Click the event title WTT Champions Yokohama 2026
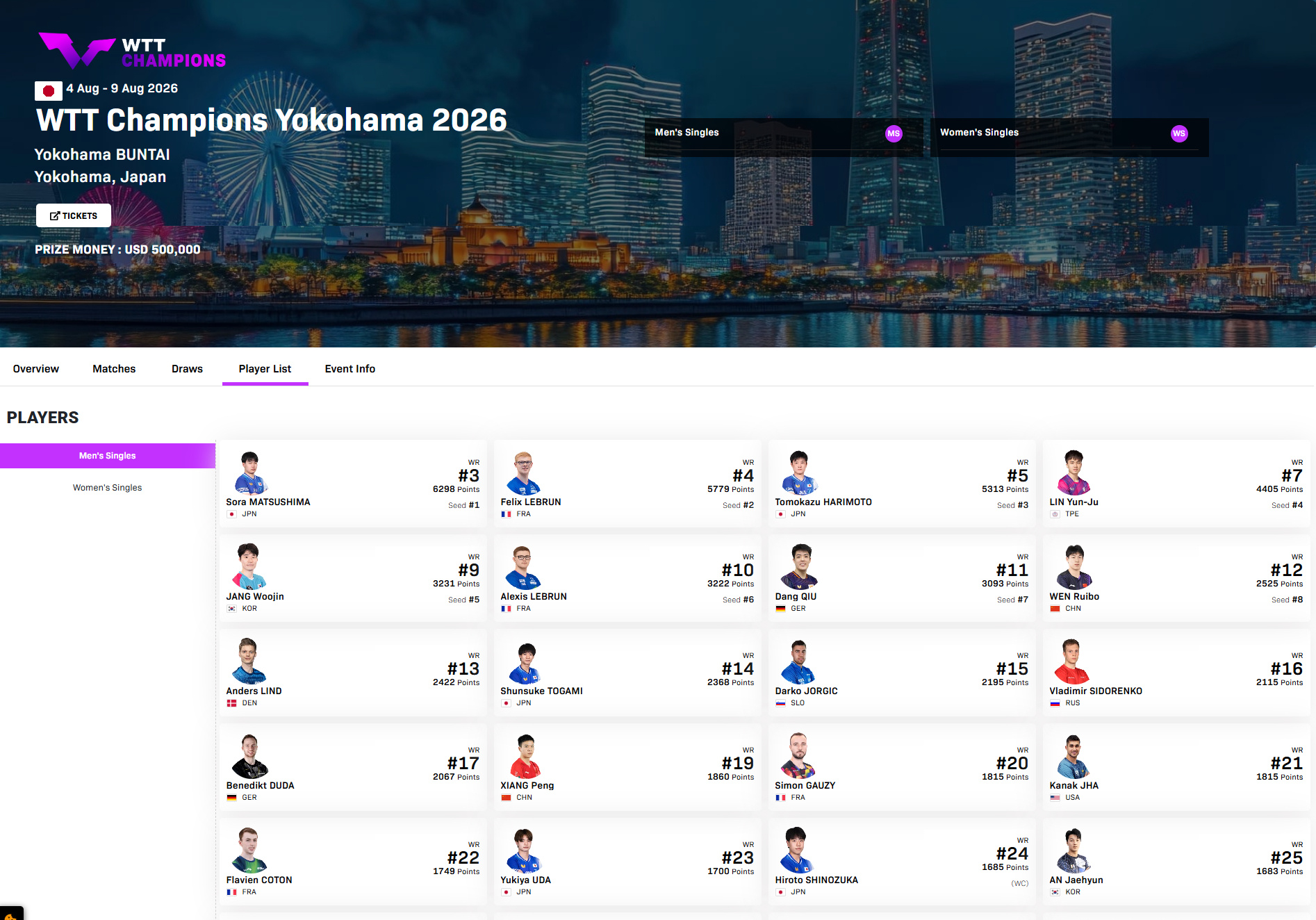Image resolution: width=1316 pixels, height=920 pixels. coord(272,120)
